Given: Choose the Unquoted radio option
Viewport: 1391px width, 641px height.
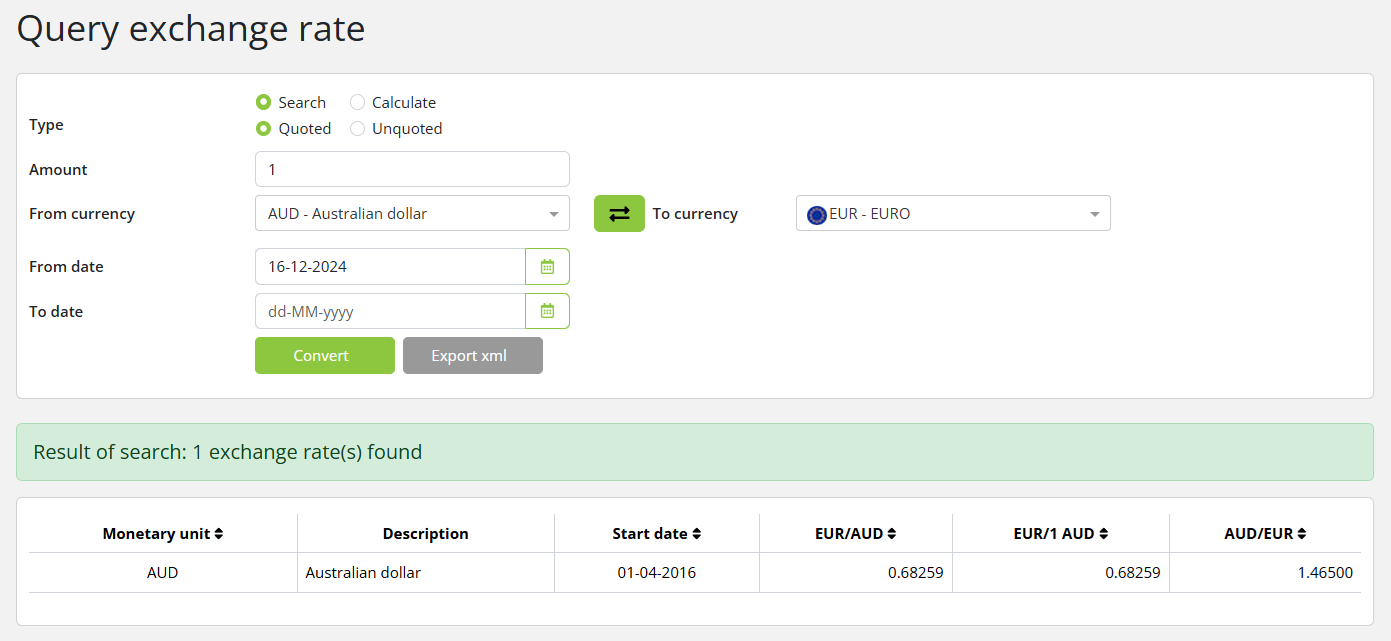Looking at the screenshot, I should (x=358, y=128).
